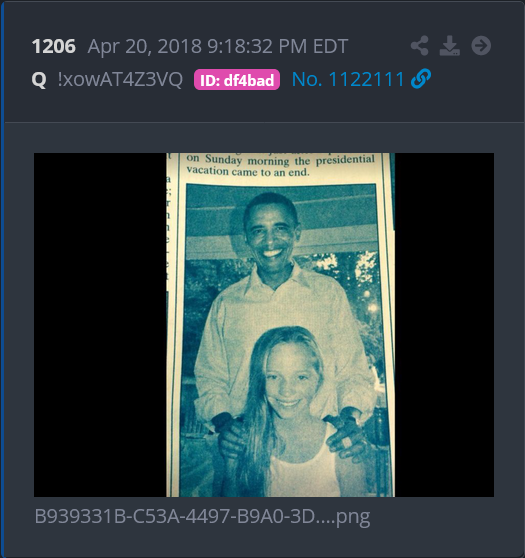The height and width of the screenshot is (558, 525).
Task: Click the newspaper text about presidential vacation
Action: pos(280,166)
